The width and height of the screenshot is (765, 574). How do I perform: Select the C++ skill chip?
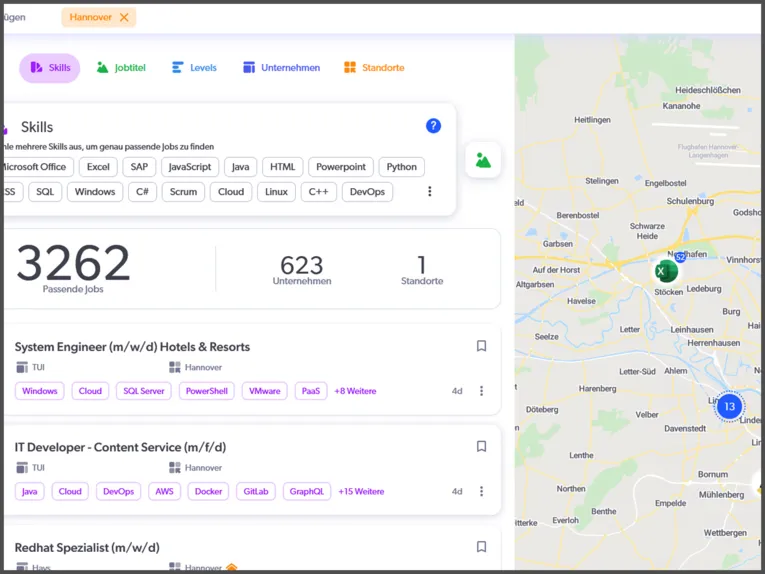[318, 192]
